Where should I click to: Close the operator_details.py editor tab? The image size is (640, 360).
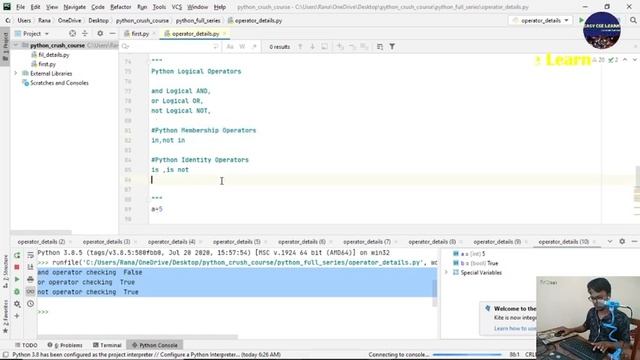pyautogui.click(x=224, y=33)
